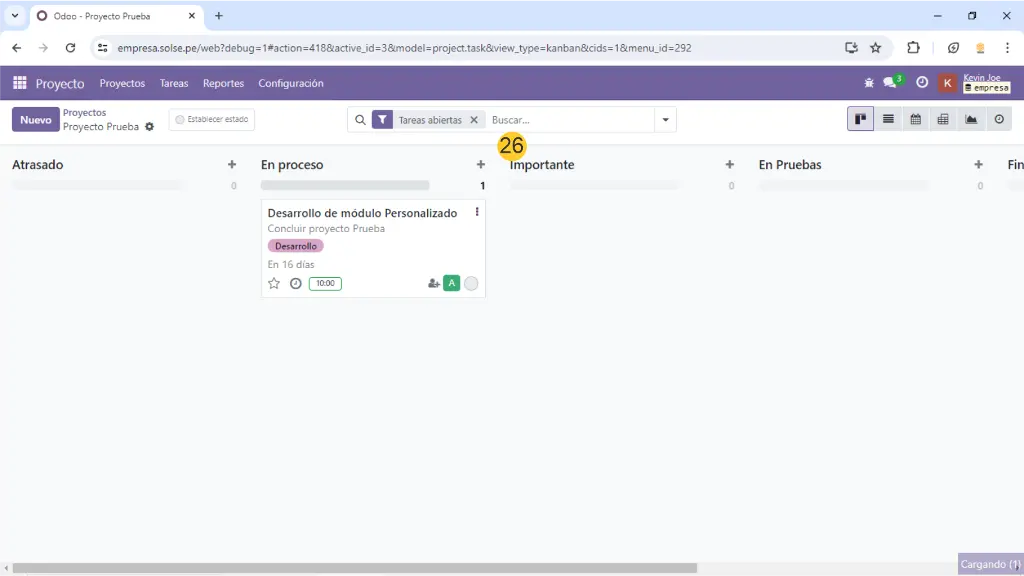Click the En proceso column progress bar

(345, 185)
